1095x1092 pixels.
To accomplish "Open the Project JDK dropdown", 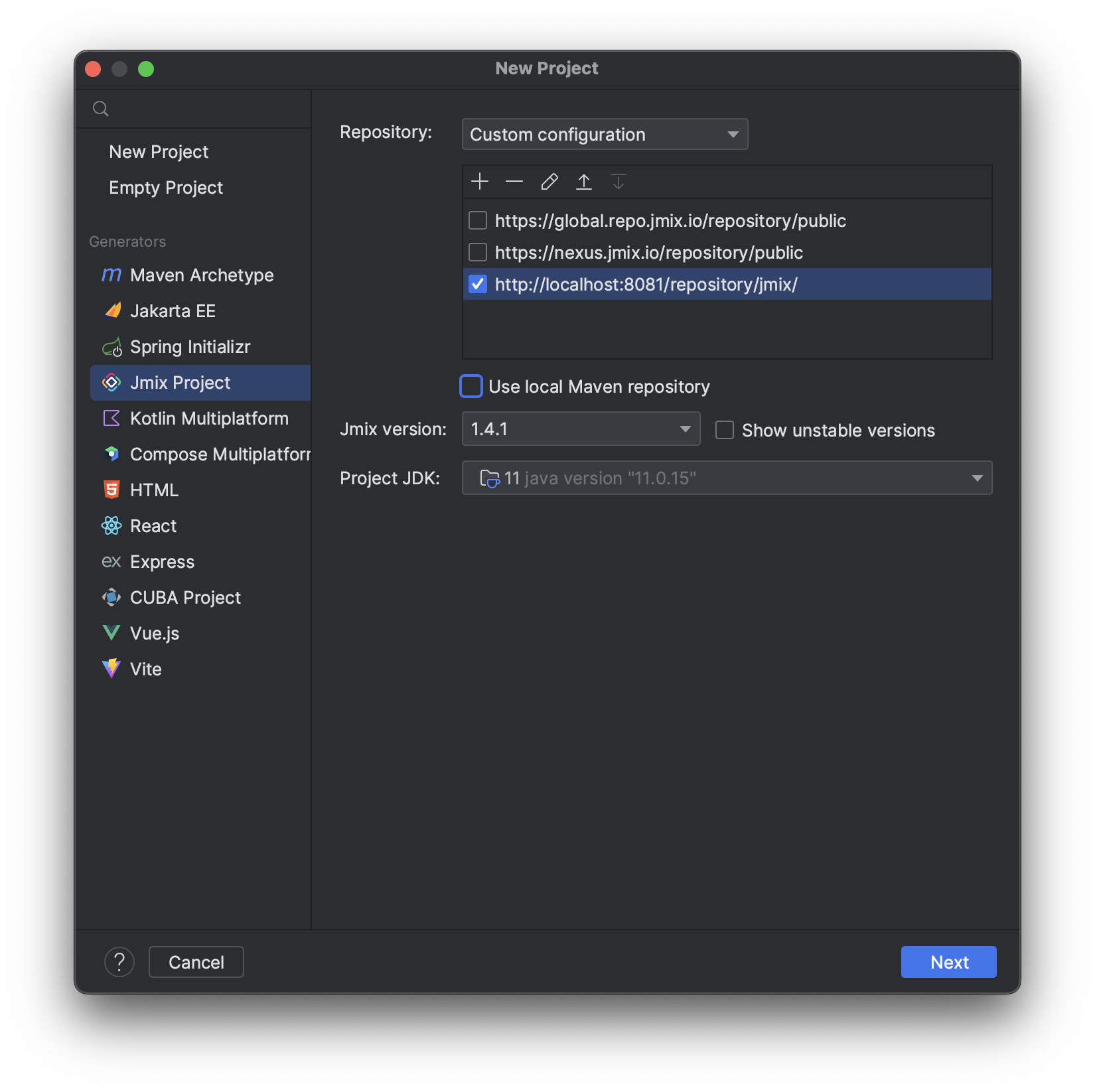I will (727, 478).
